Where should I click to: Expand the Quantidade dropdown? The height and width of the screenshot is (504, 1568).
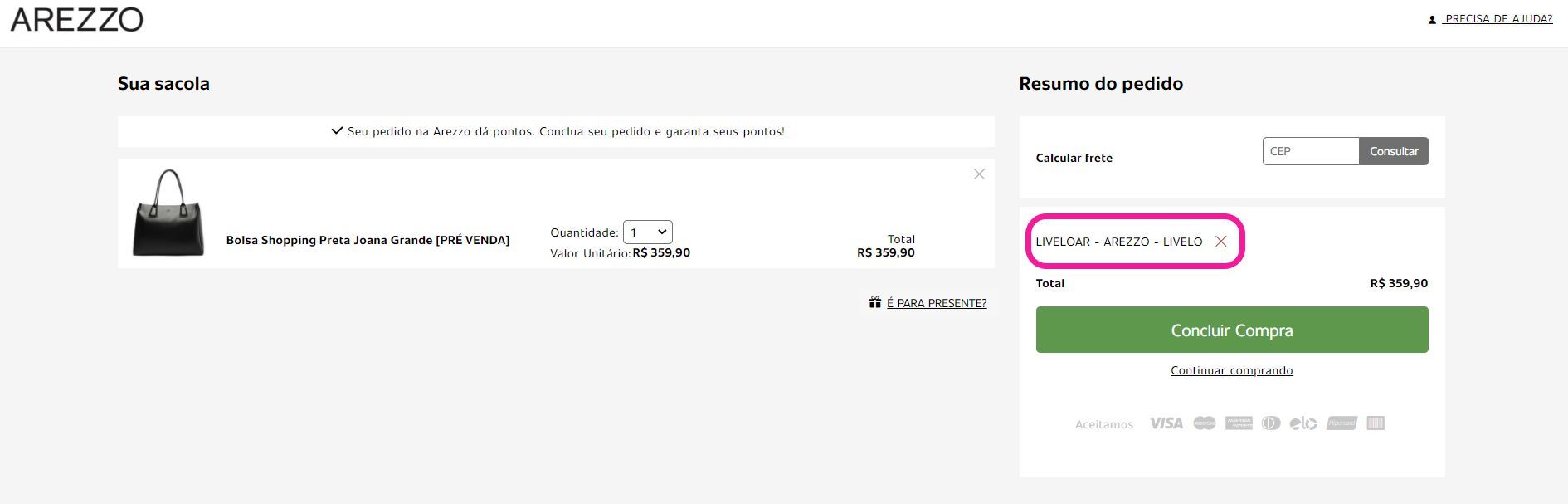[x=648, y=232]
